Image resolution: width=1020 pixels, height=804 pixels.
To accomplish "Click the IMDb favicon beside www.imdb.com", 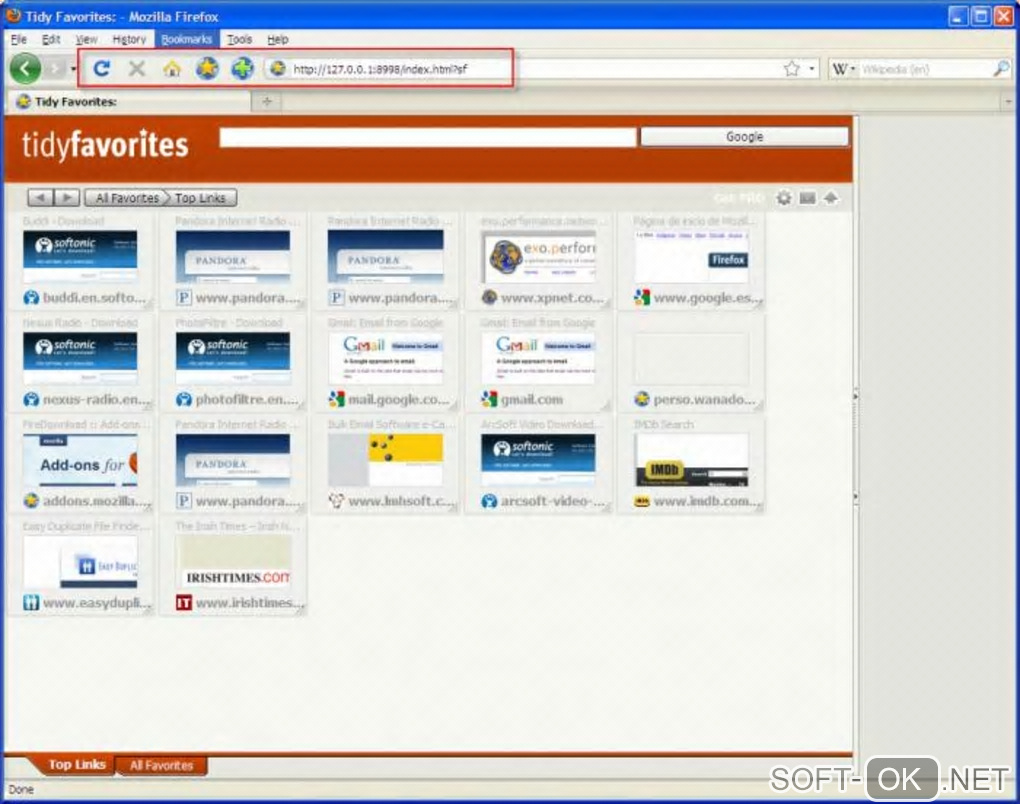I will pos(642,502).
